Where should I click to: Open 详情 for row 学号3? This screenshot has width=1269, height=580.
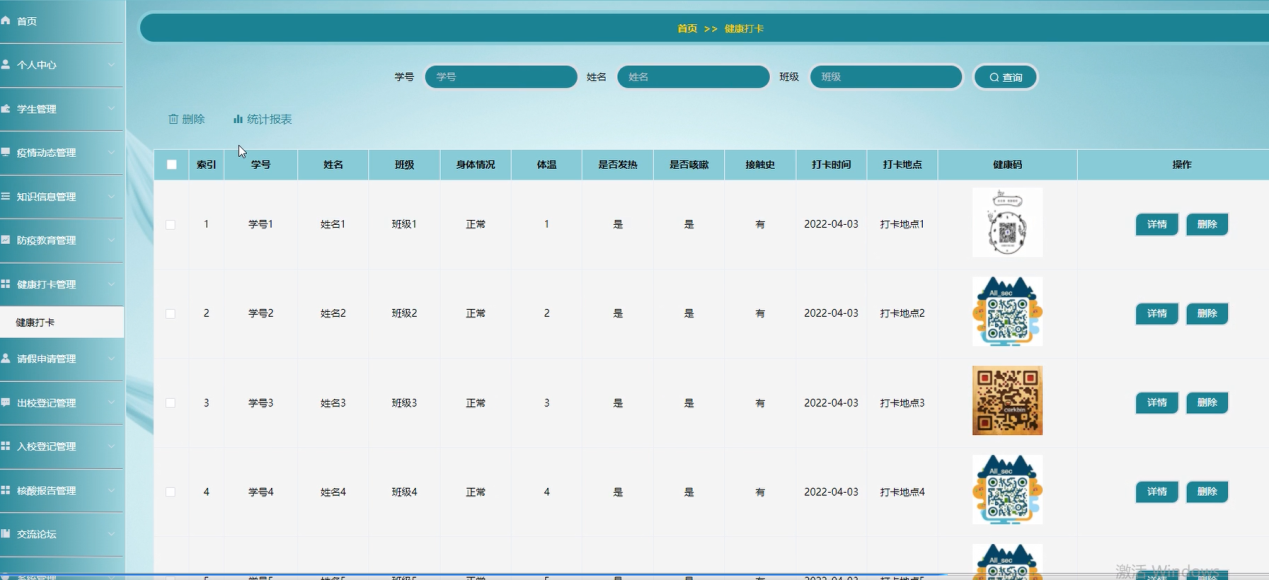click(1157, 403)
